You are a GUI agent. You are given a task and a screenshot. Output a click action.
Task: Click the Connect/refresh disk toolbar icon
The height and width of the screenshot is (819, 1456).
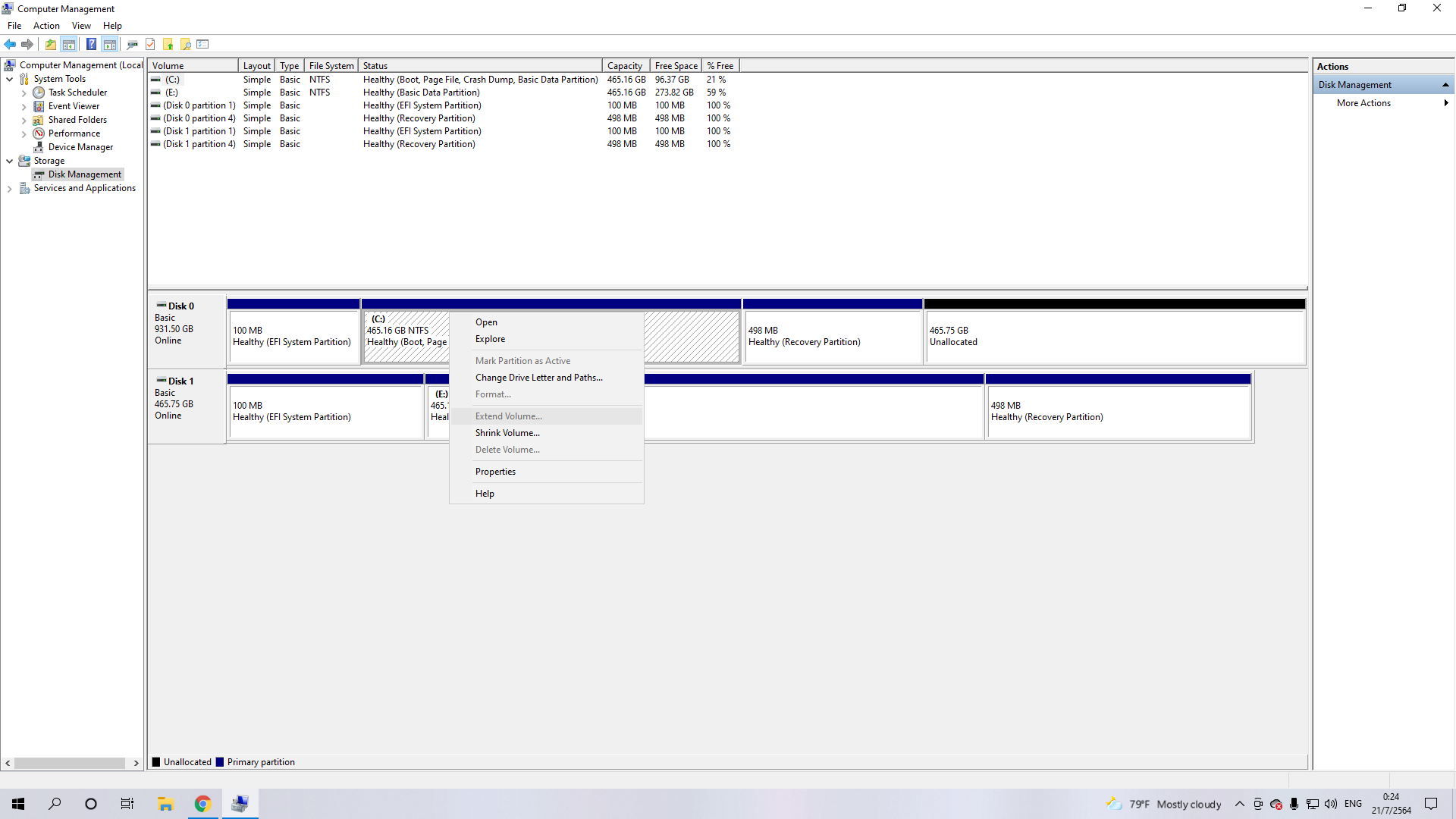(x=133, y=44)
